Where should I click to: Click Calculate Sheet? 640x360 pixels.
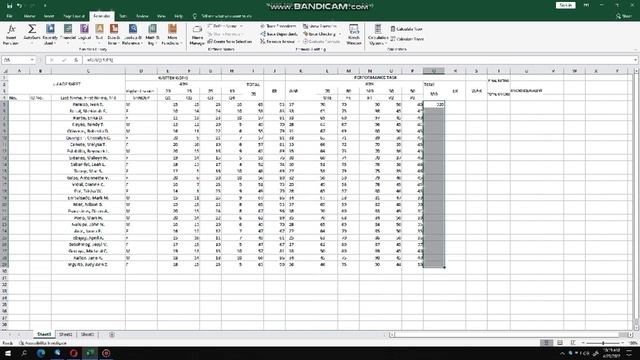407,39
